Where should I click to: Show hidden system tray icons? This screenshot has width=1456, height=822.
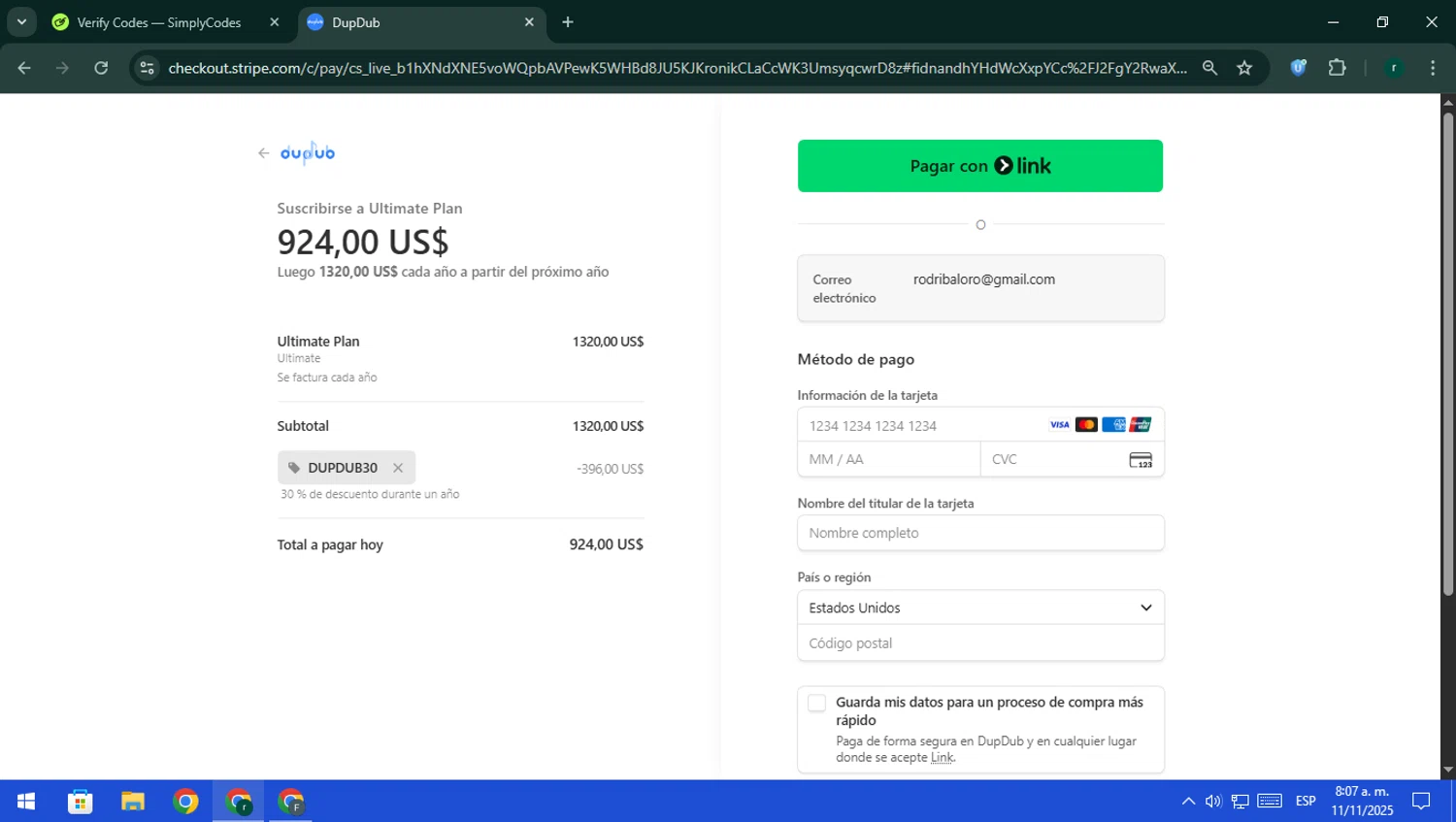click(x=1188, y=802)
